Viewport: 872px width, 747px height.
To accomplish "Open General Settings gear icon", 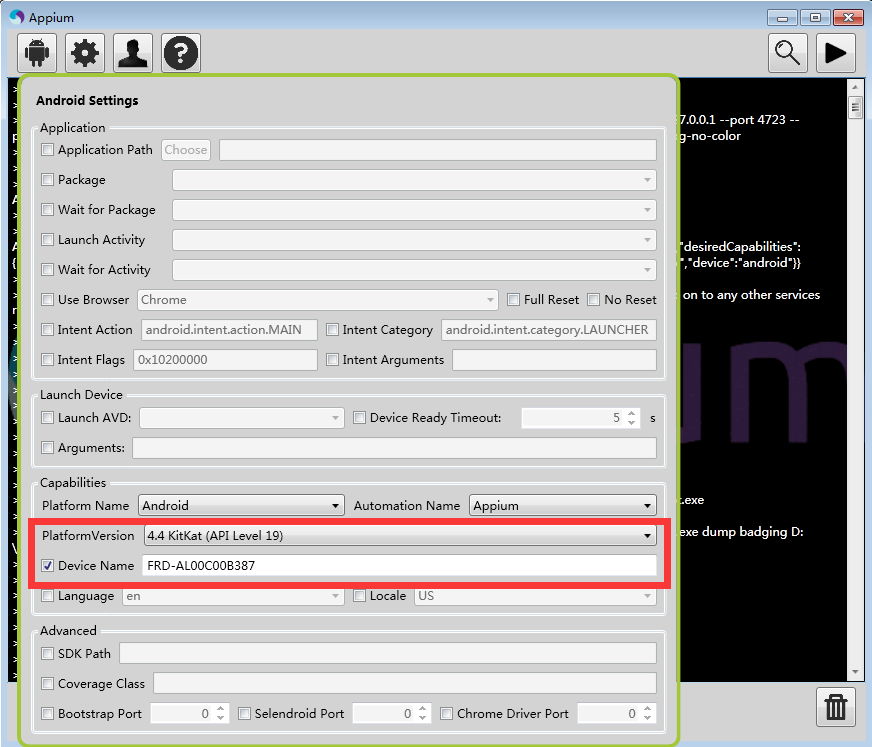I will [x=85, y=53].
